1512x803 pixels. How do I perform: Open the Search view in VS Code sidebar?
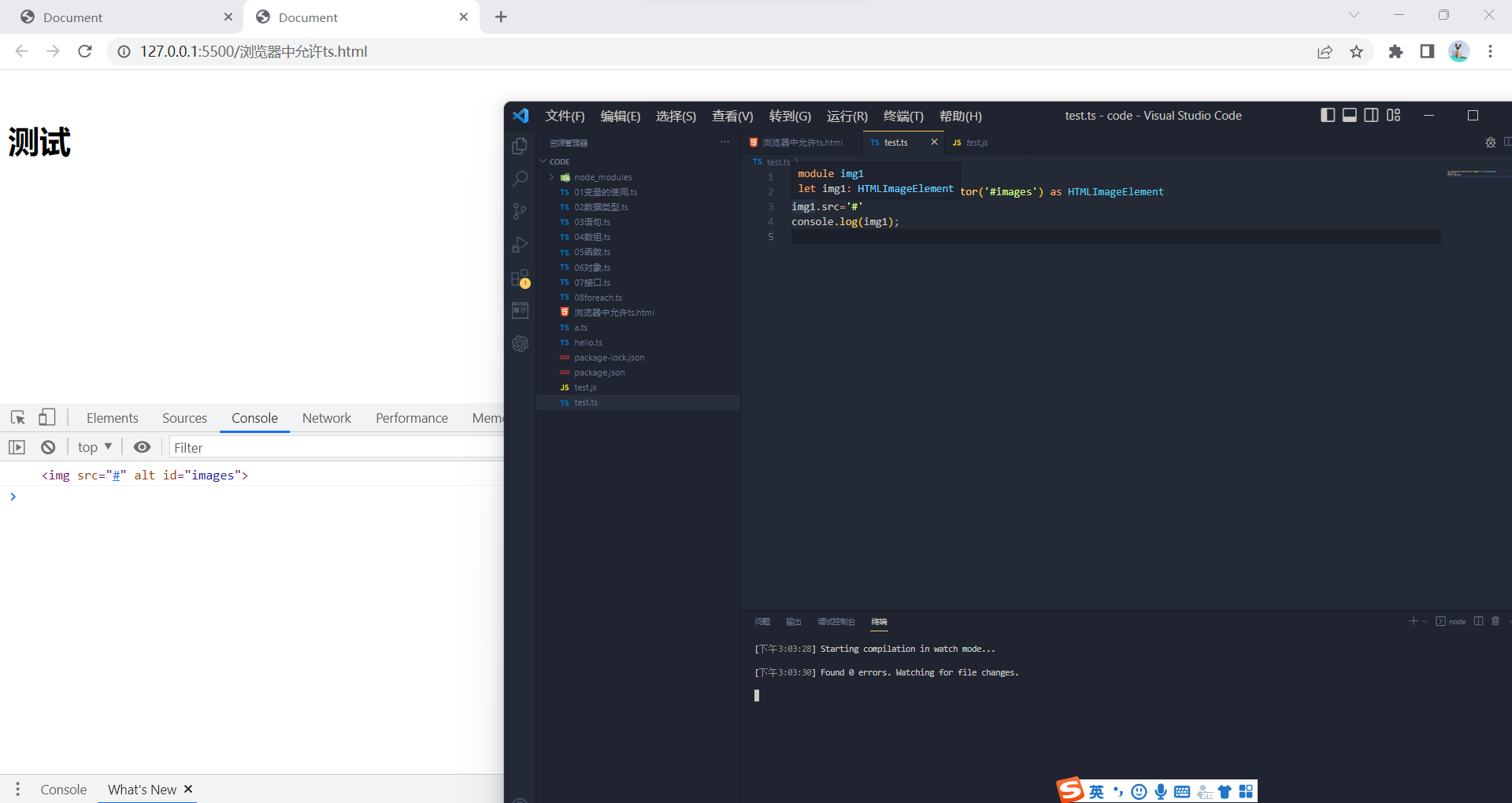520,179
